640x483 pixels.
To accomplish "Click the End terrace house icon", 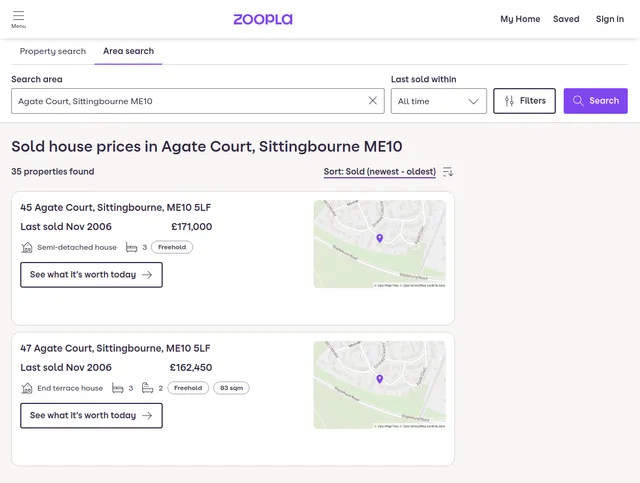I will [27, 388].
